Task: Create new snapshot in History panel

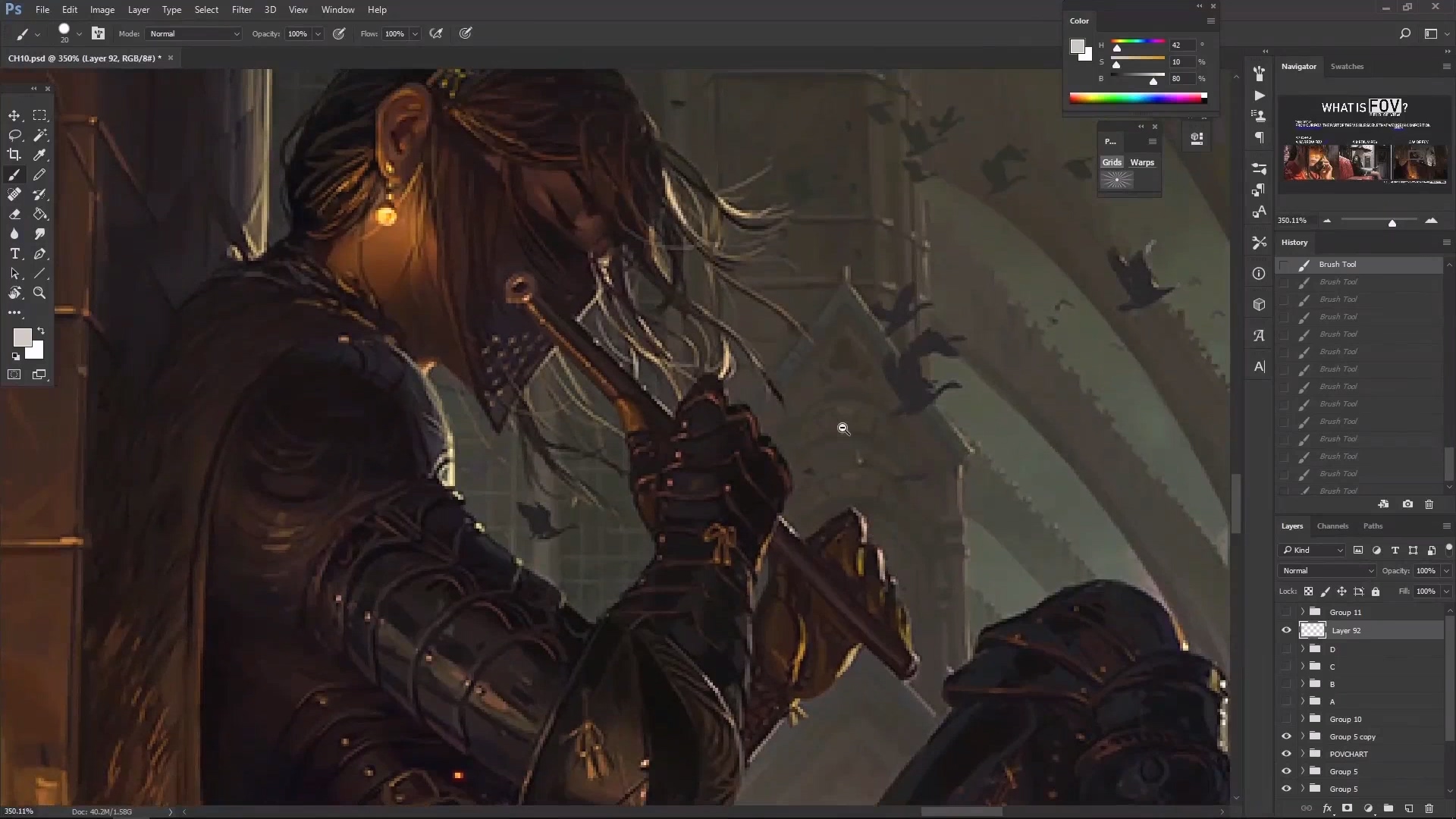Action: tap(1407, 504)
